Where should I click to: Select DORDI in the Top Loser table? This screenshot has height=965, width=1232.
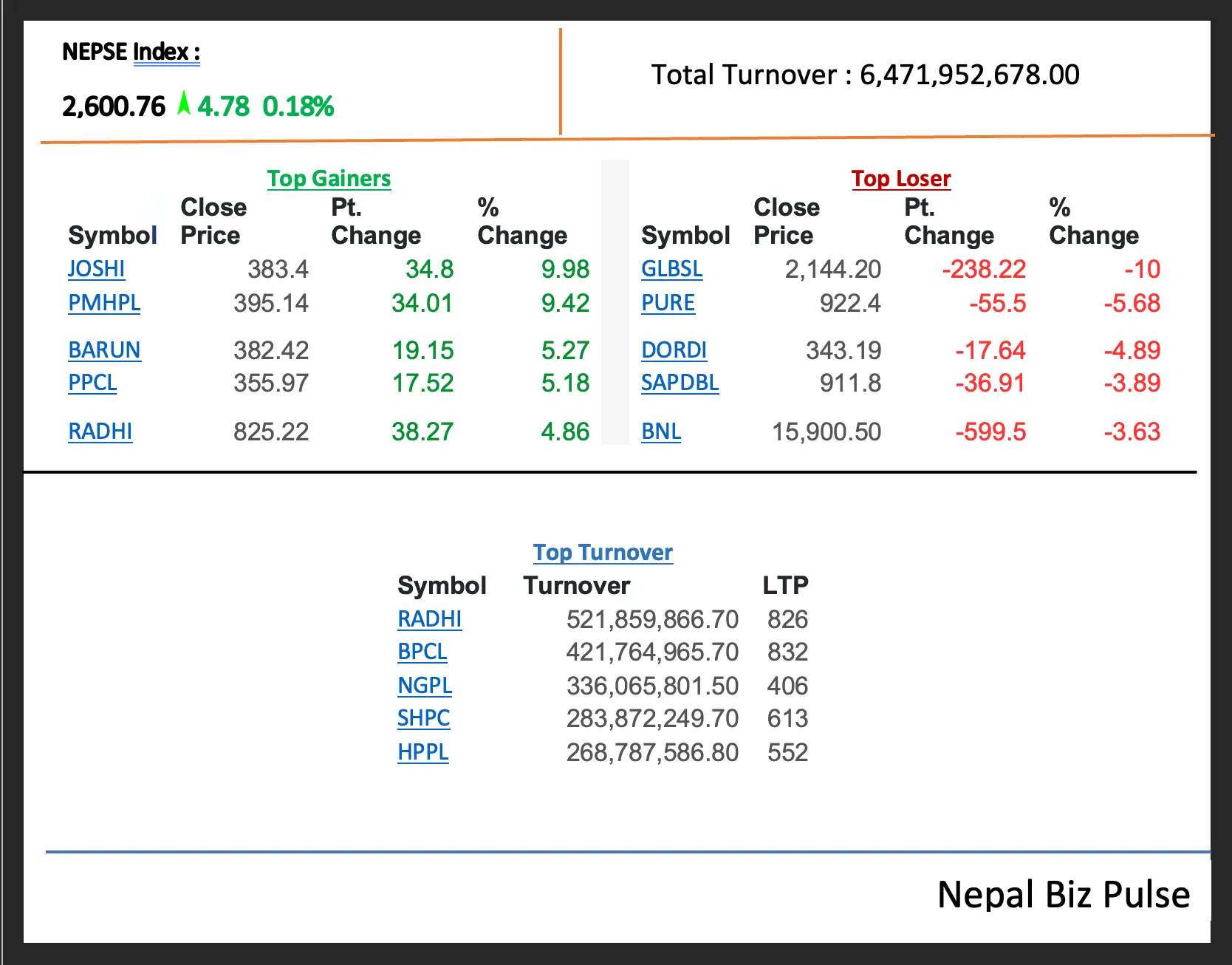[x=674, y=350]
